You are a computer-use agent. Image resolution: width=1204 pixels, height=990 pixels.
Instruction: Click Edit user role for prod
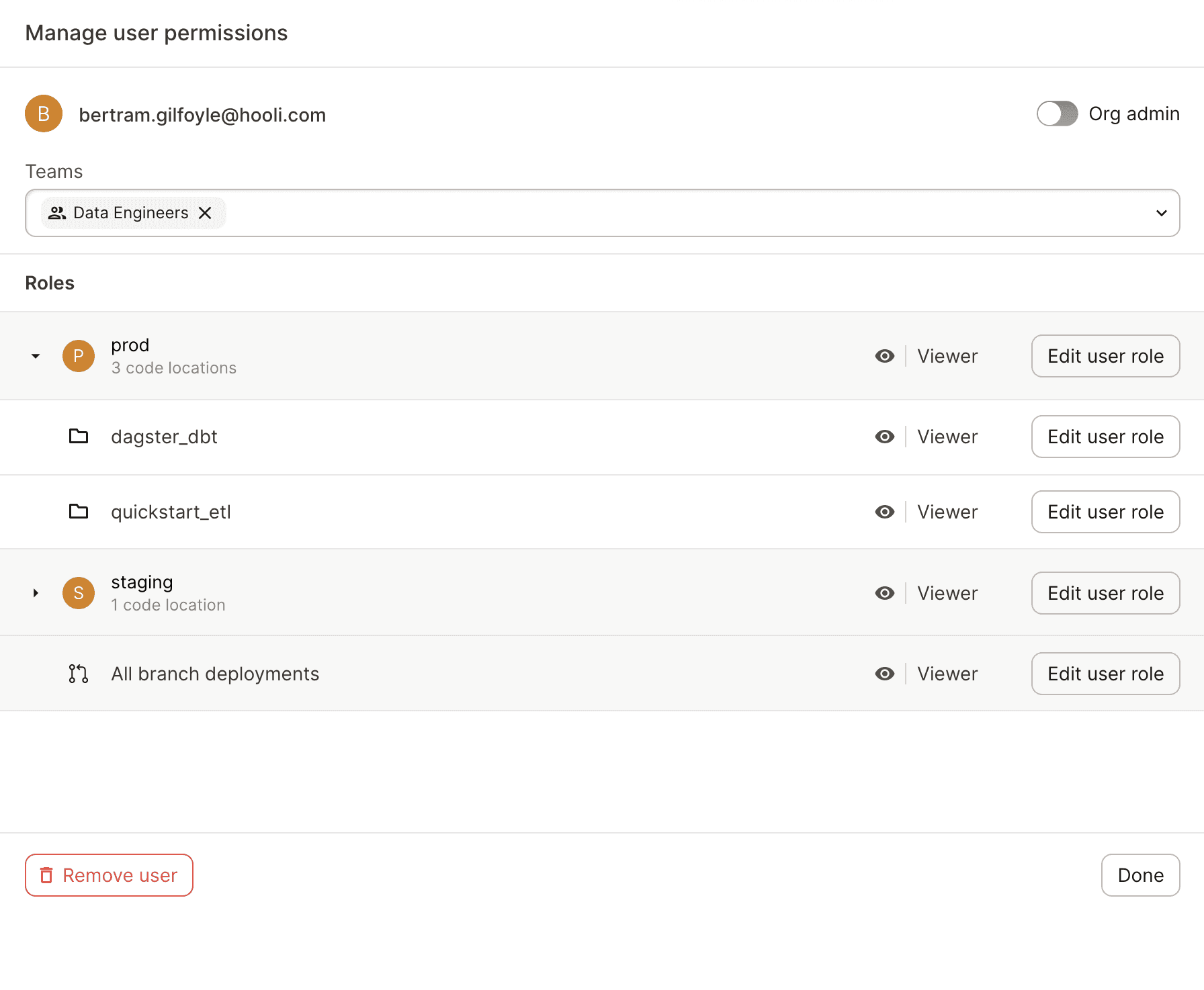1105,356
